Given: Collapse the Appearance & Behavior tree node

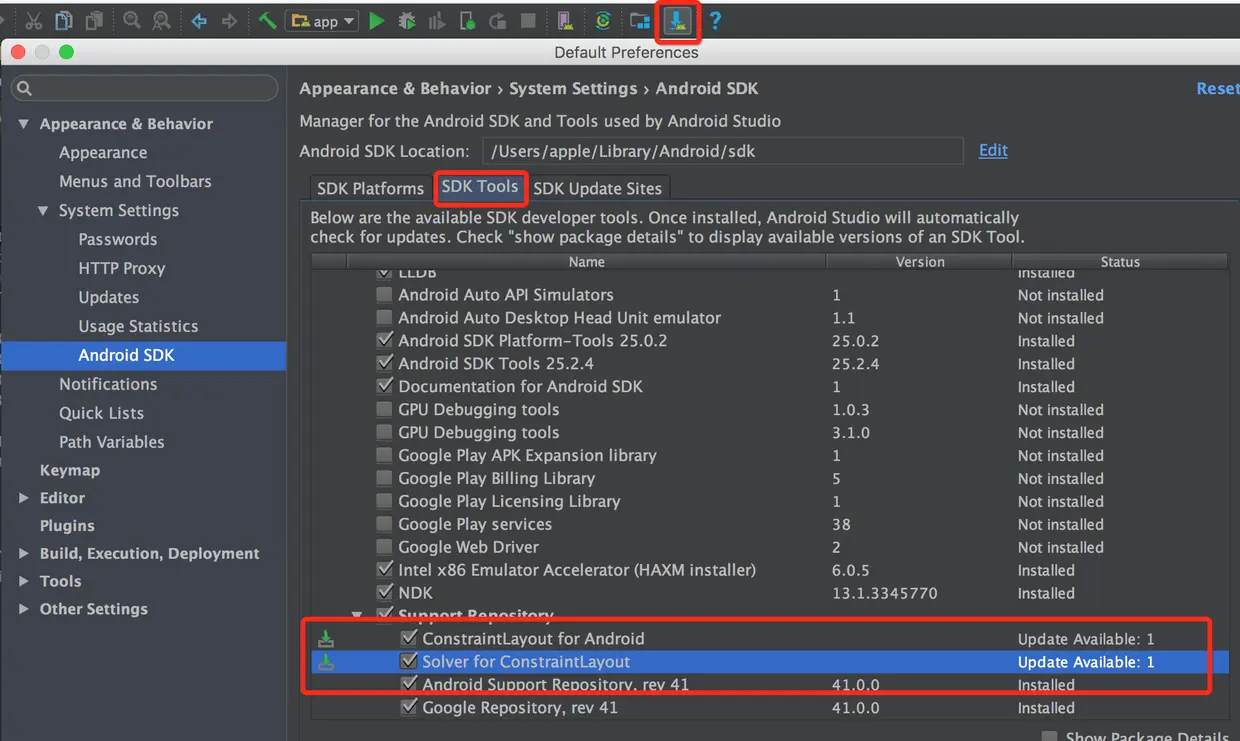Looking at the screenshot, I should tap(23, 124).
